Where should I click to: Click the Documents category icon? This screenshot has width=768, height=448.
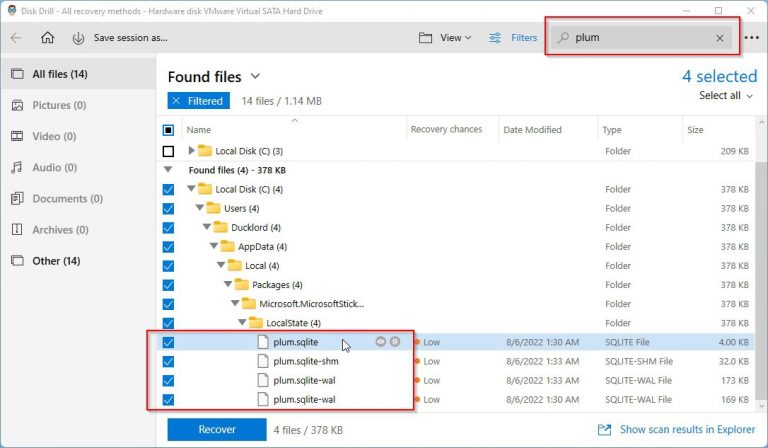coord(17,198)
